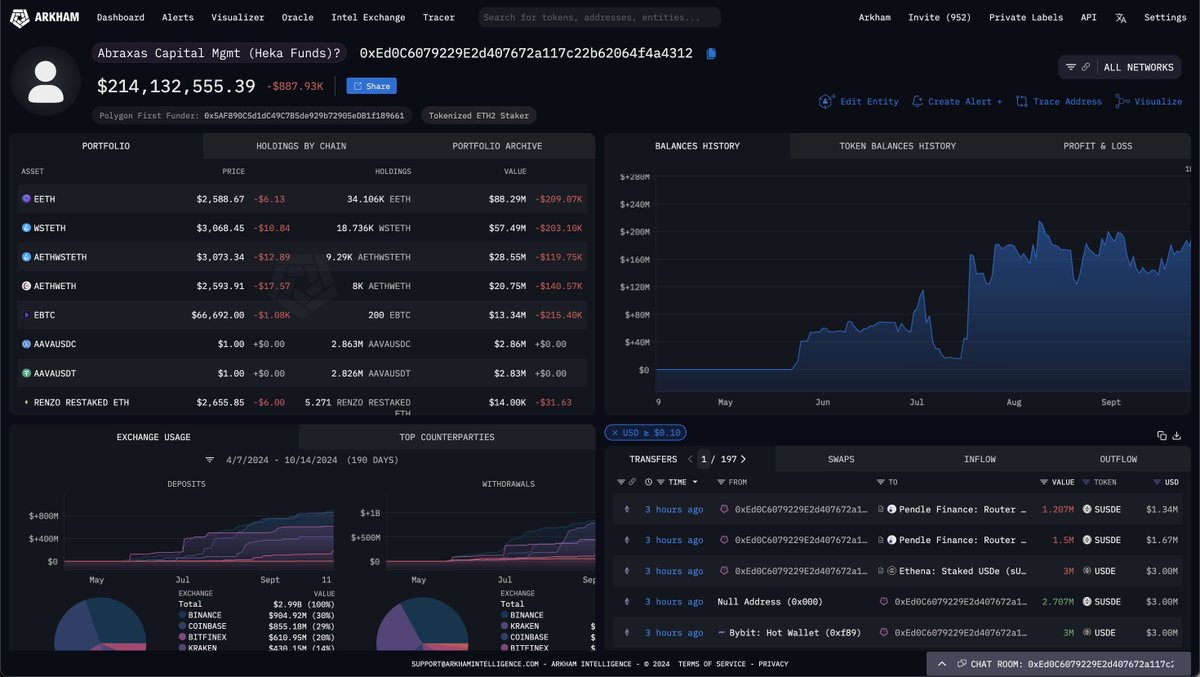
Task: Open the Tracer menu item
Action: (x=438, y=17)
